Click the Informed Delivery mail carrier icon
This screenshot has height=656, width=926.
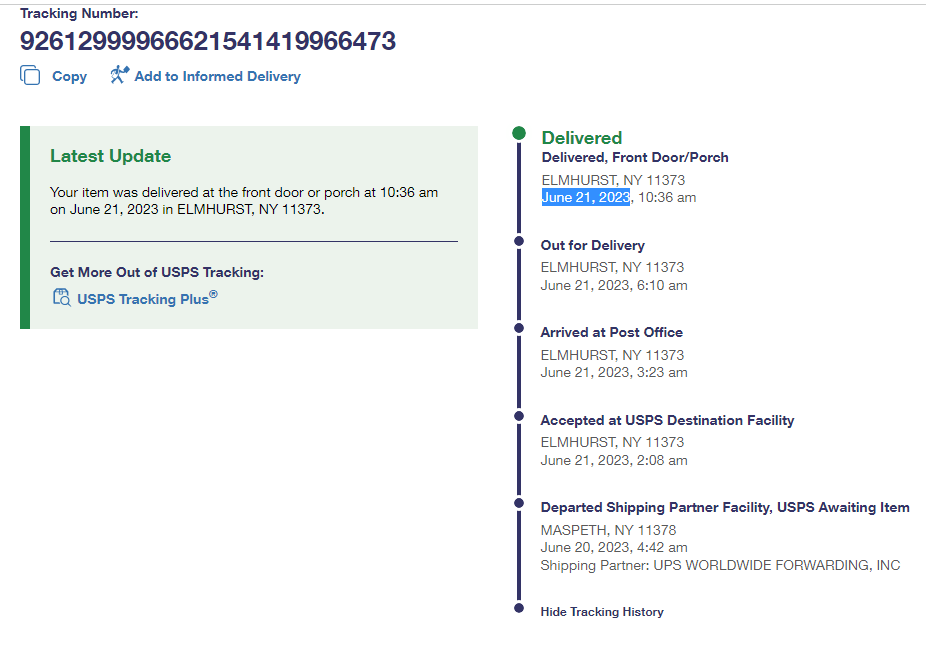click(x=120, y=75)
